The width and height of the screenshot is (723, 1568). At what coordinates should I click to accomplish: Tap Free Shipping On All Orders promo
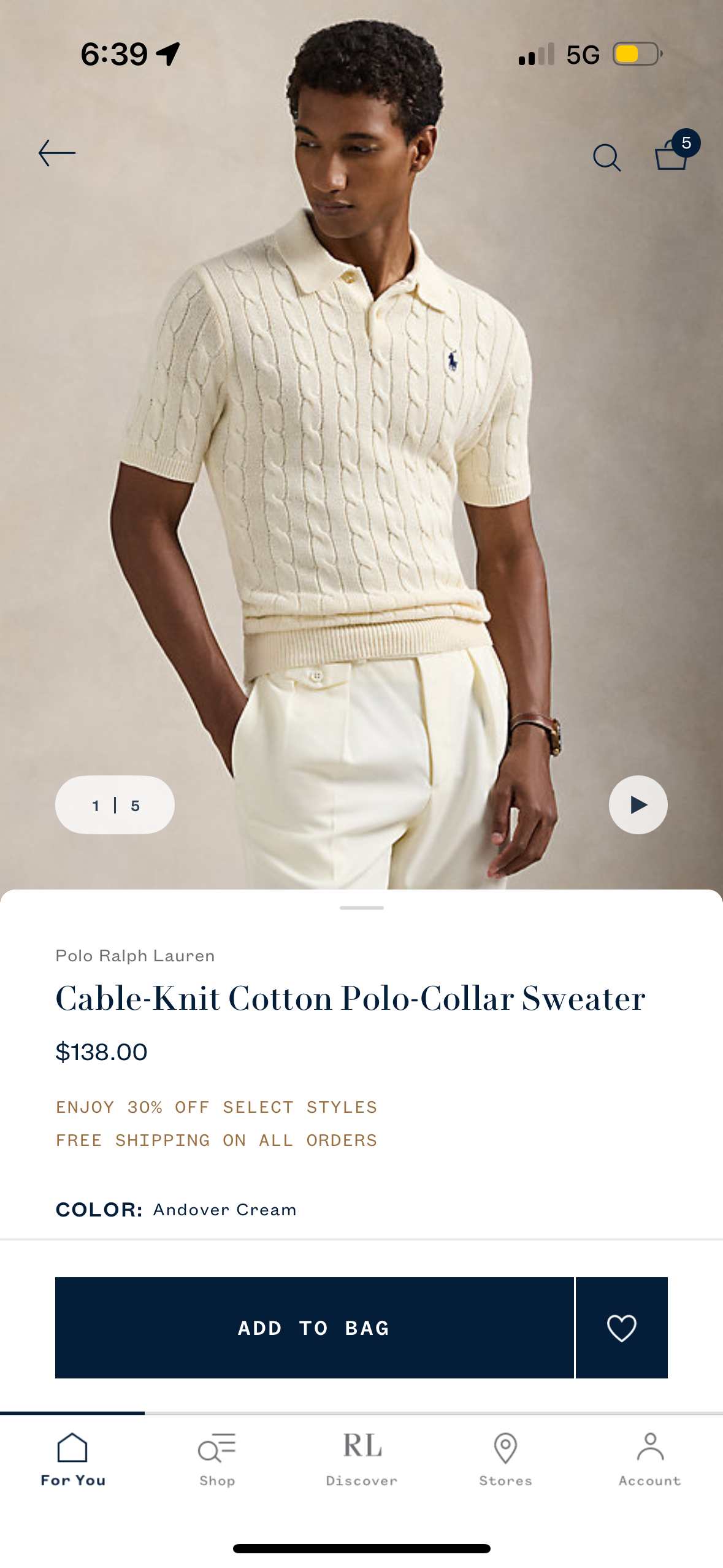pyautogui.click(x=216, y=1140)
